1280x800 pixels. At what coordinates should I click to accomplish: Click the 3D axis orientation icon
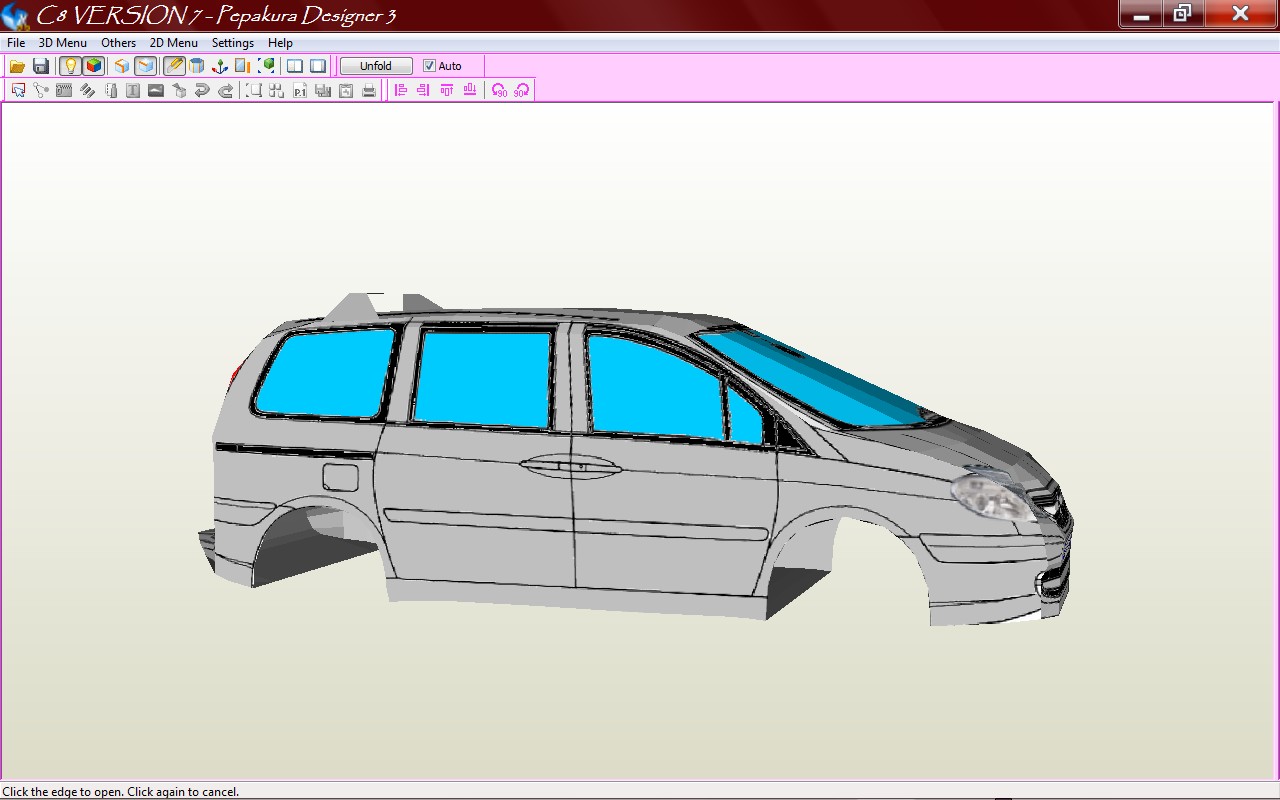coord(220,66)
